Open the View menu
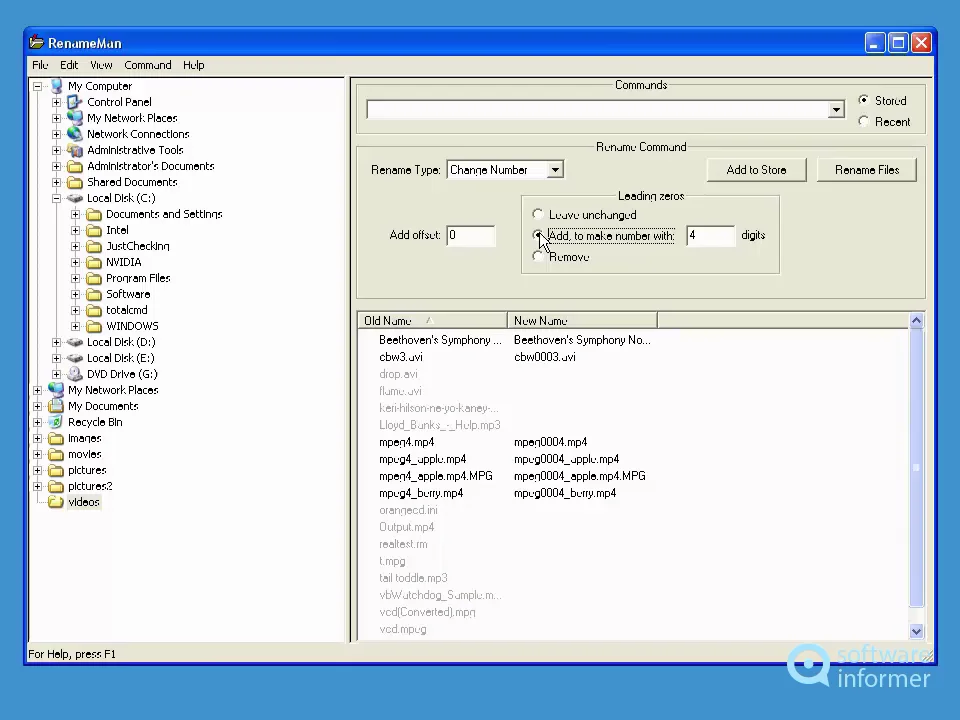Image resolution: width=960 pixels, height=720 pixels. (x=101, y=65)
